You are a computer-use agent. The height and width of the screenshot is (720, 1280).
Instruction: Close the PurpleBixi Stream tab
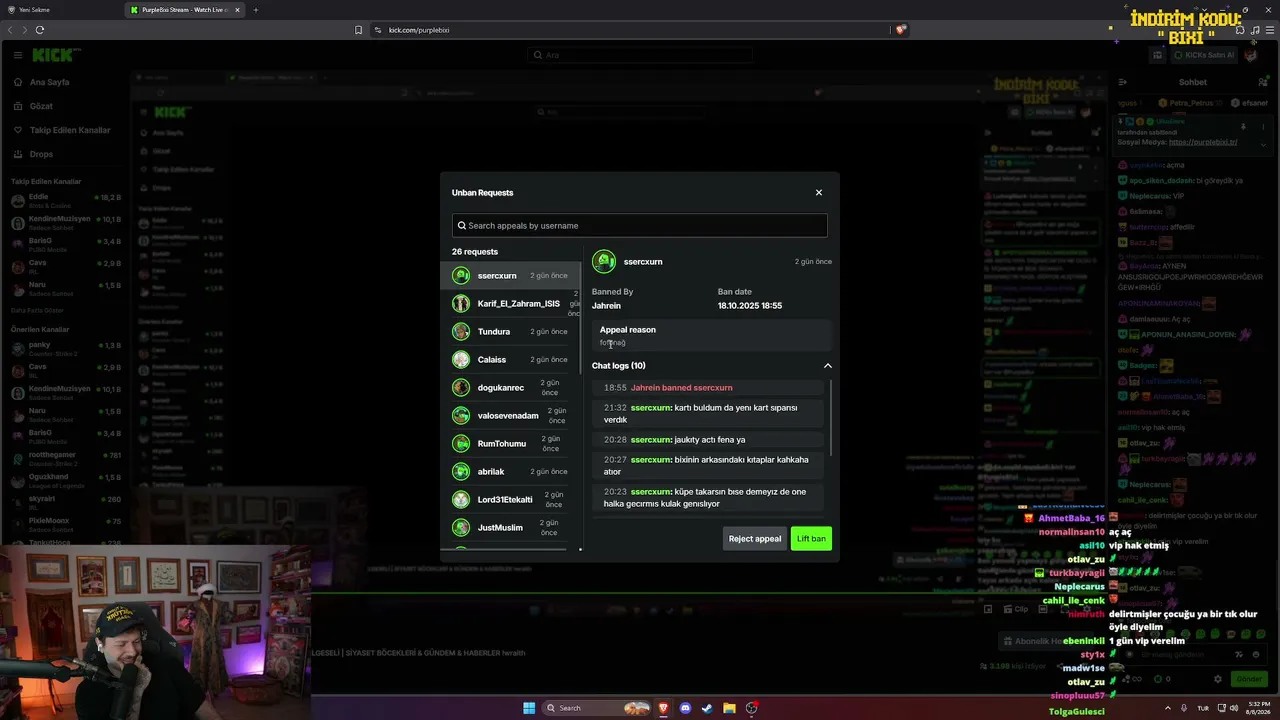(x=237, y=10)
